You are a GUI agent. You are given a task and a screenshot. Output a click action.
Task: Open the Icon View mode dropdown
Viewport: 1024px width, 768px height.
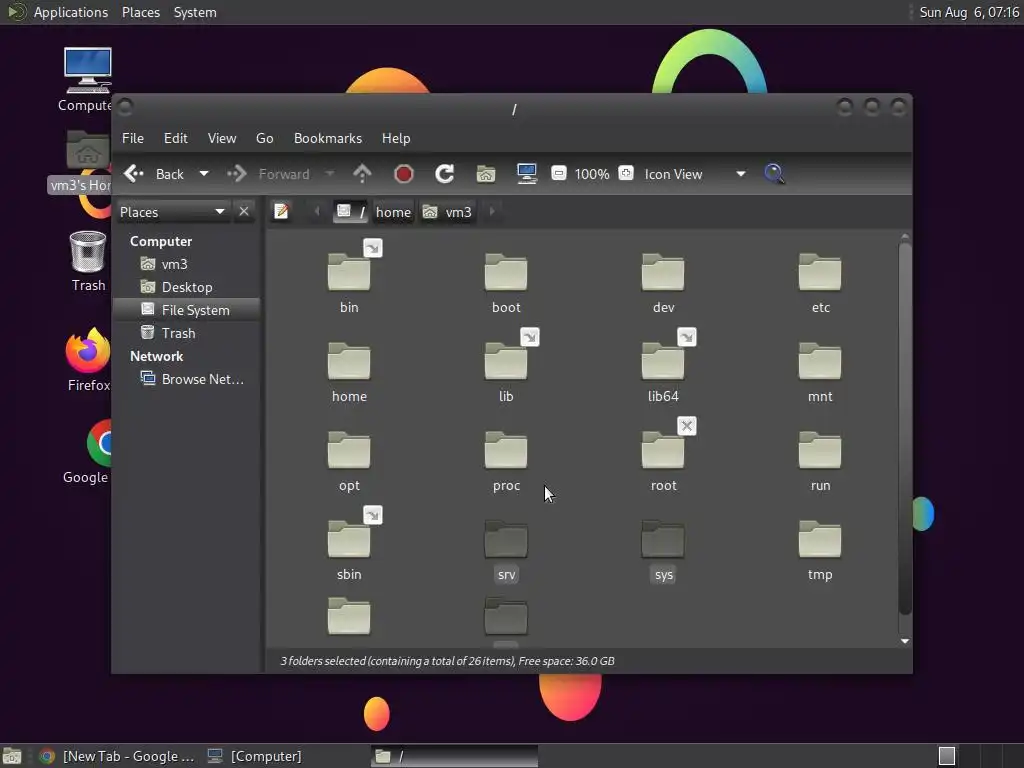point(695,174)
